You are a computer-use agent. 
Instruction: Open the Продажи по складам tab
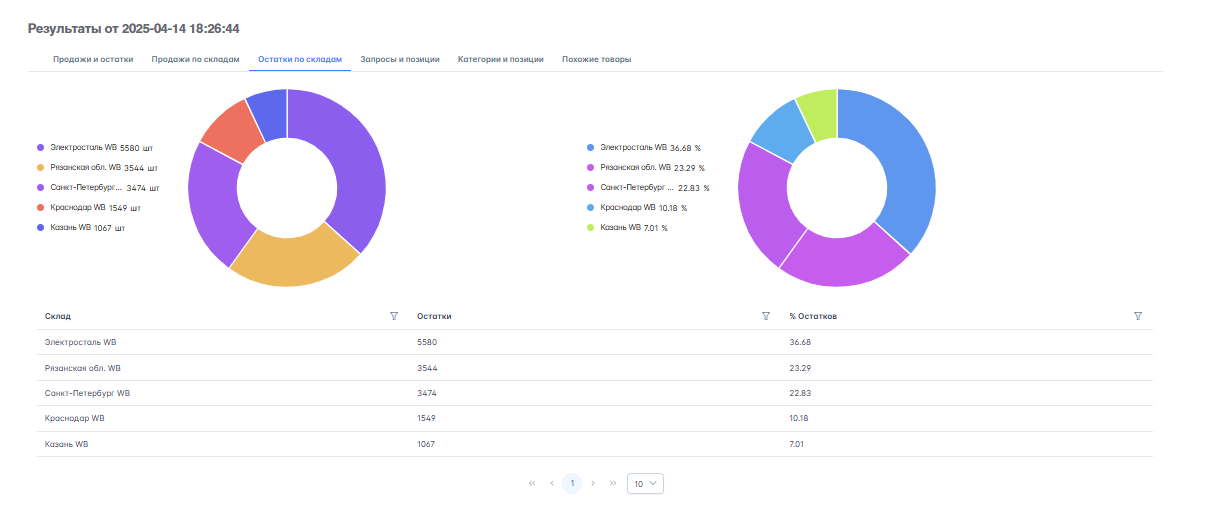click(x=195, y=59)
